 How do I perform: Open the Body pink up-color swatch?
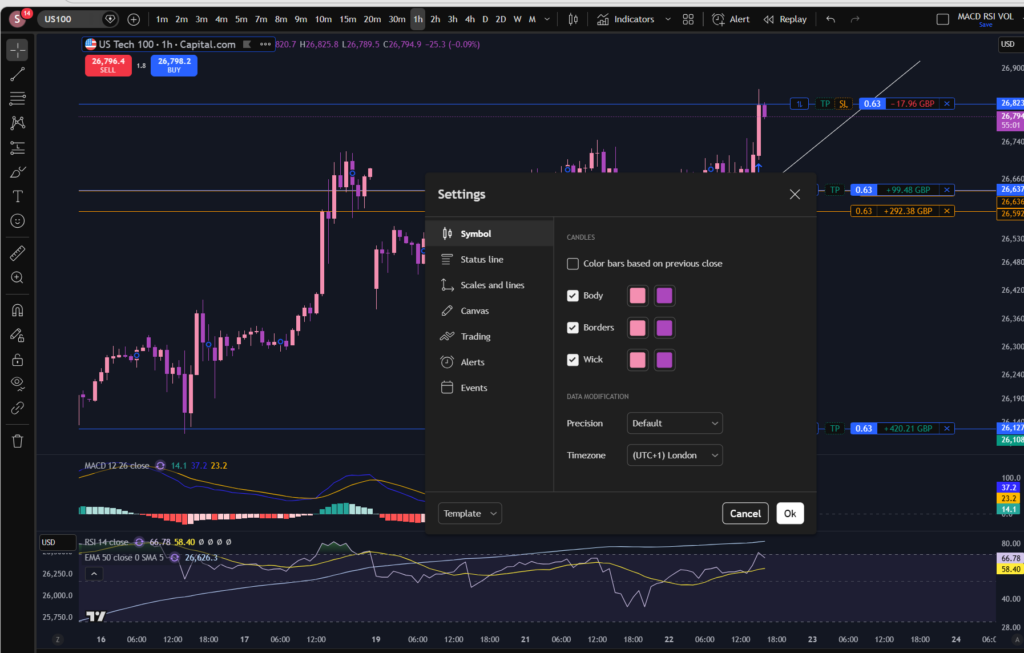pyautogui.click(x=637, y=296)
